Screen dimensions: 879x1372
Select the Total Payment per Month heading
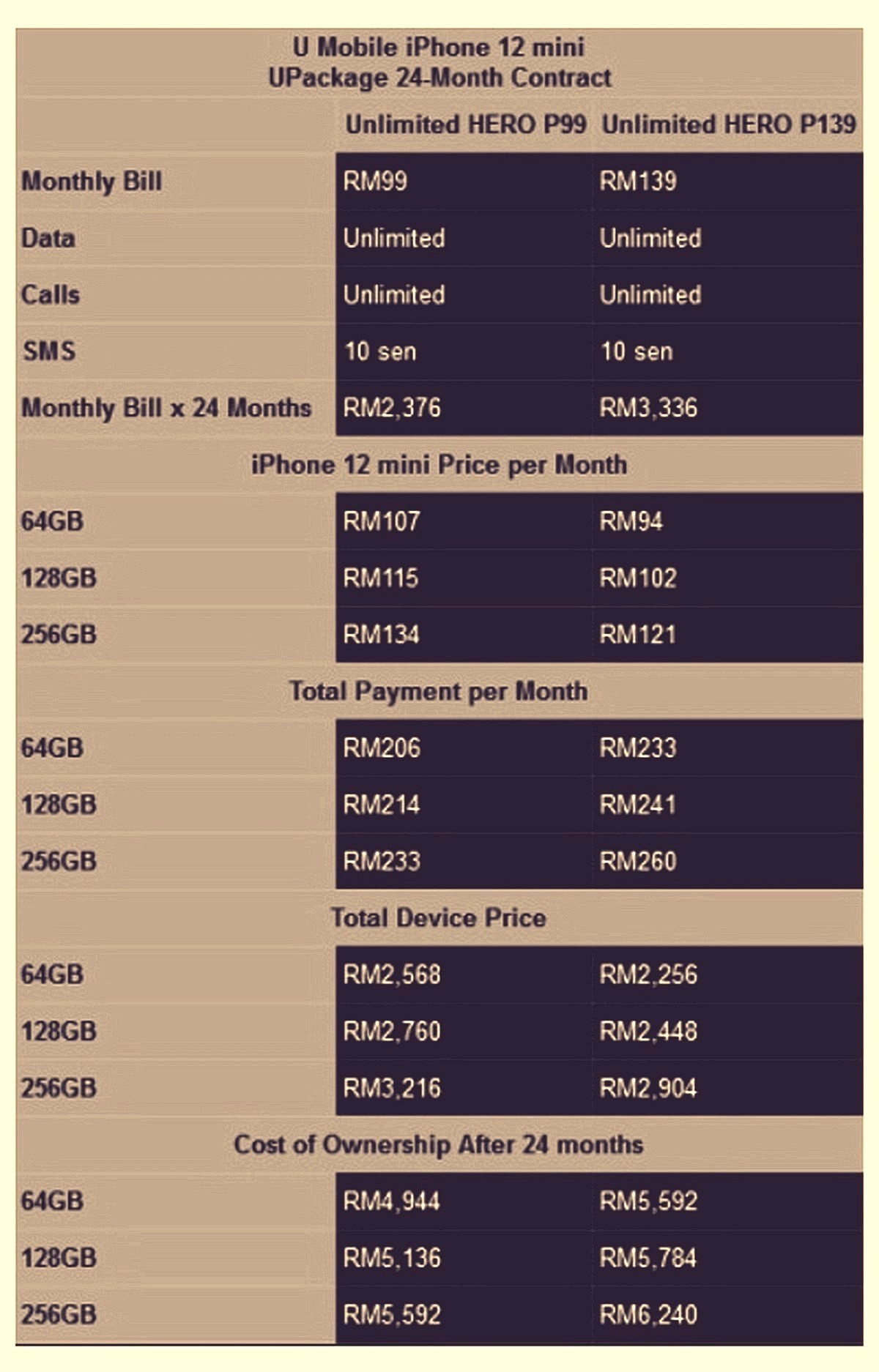point(438,691)
